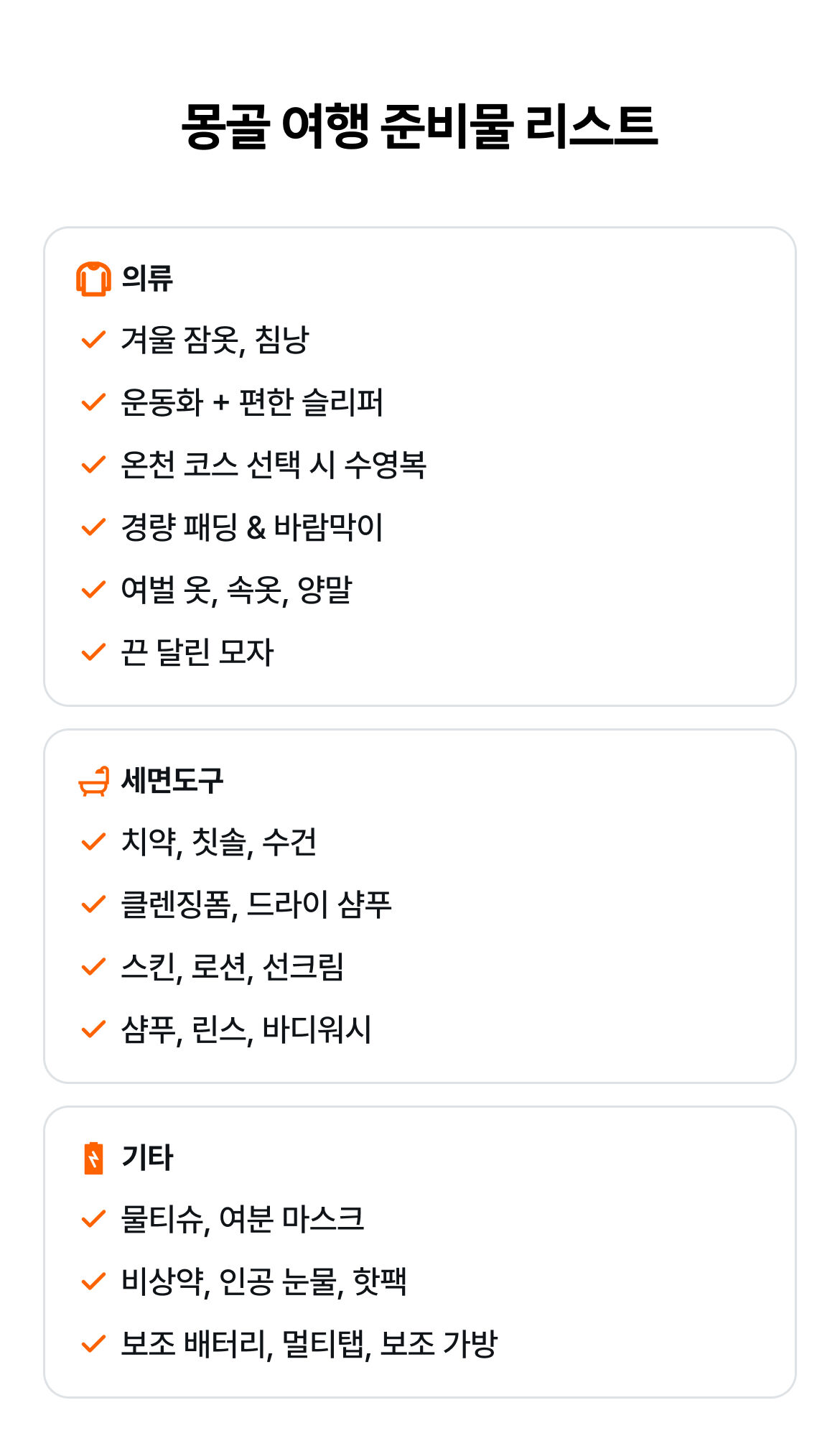Toggle checkmark beside 스킨, 로션, 선크림

[93, 967]
